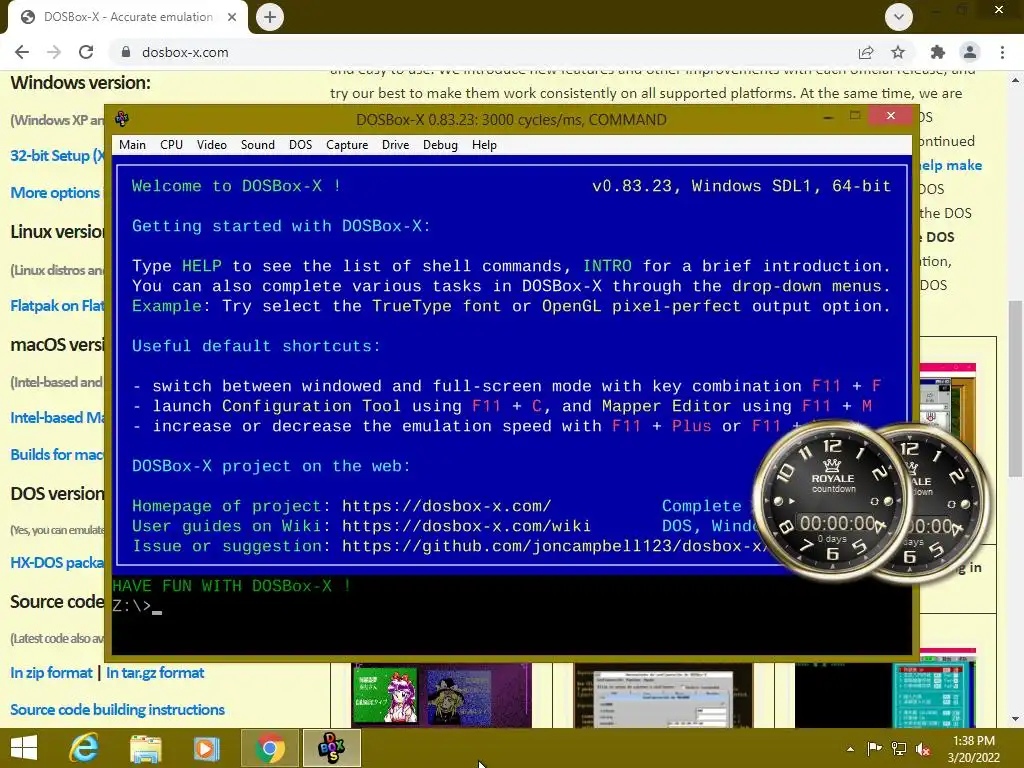This screenshot has height=768, width=1024.
Task: Open media player taskbar icon
Action: click(x=206, y=748)
